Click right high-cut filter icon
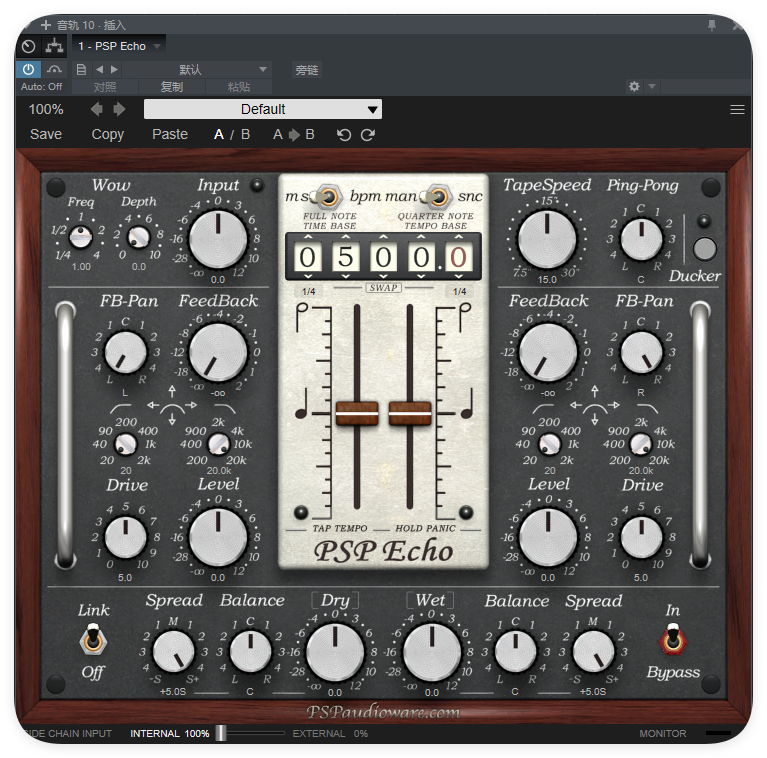 [x=647, y=408]
